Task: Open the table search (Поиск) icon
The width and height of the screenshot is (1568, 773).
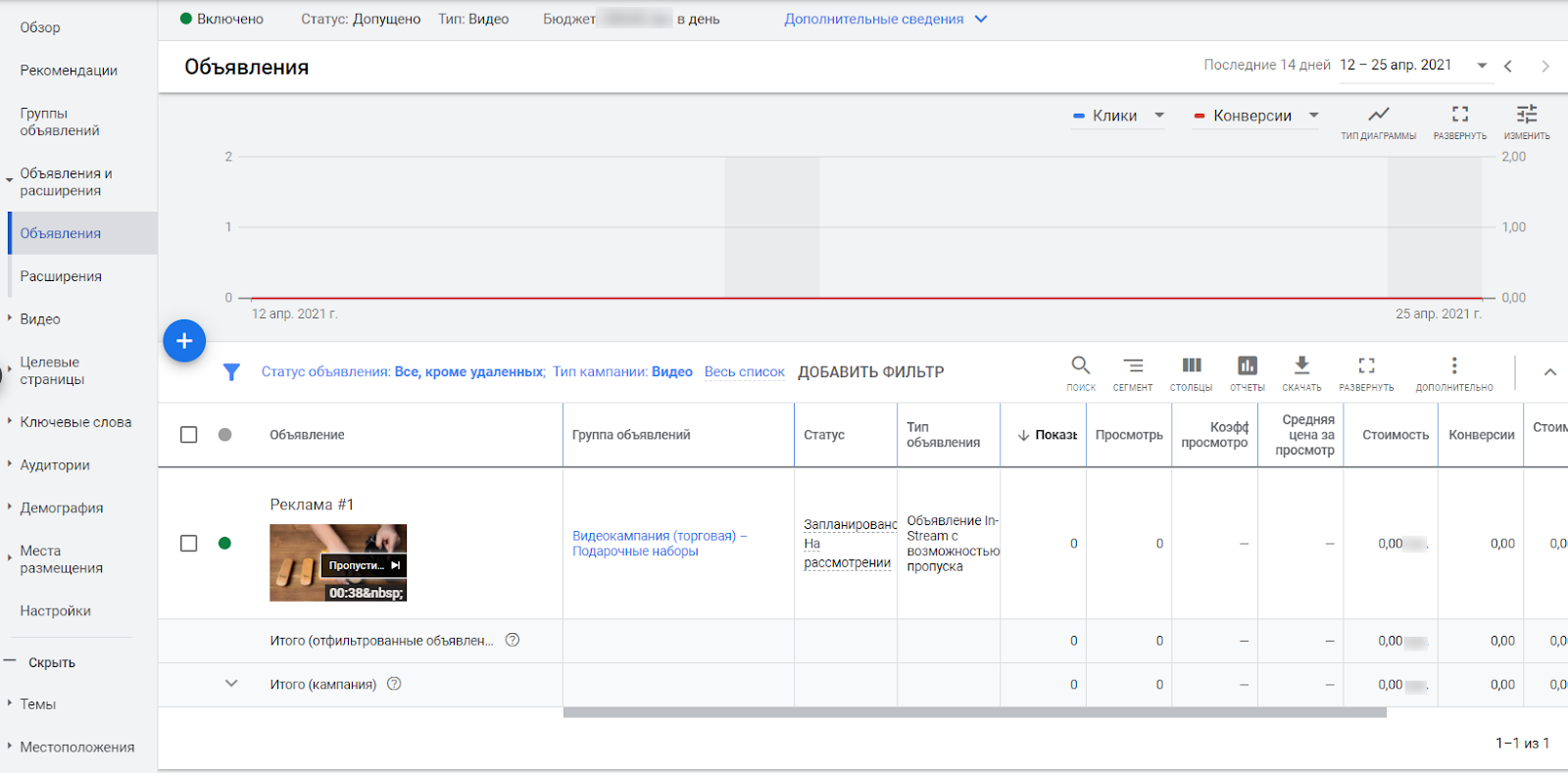Action: tap(1080, 366)
